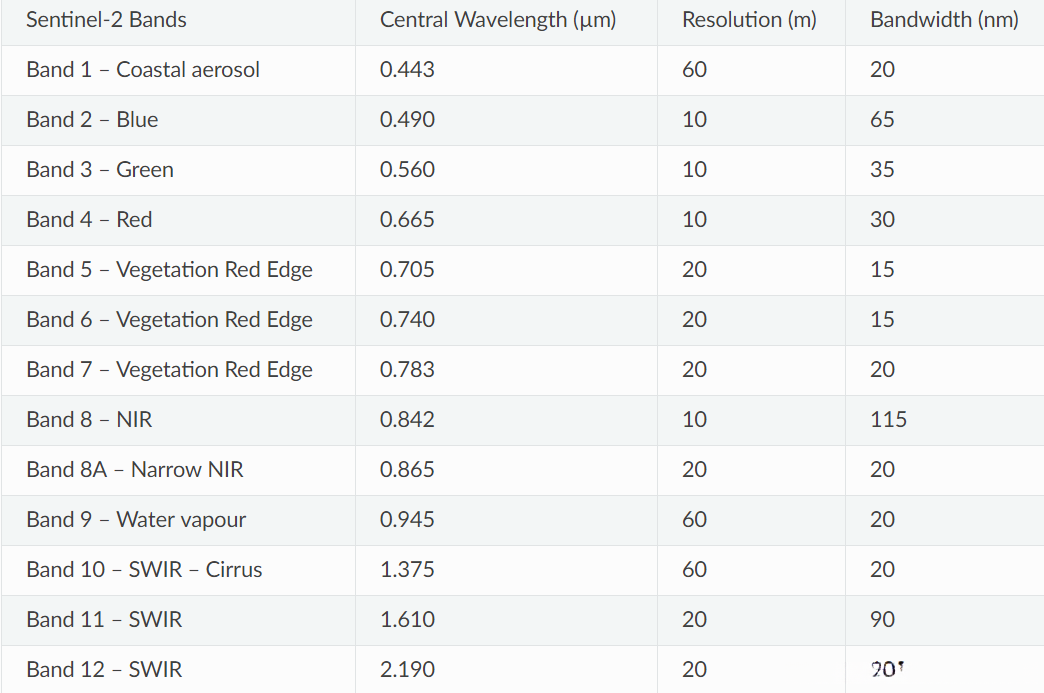1044x693 pixels.
Task: Select the "Band 8A – Narrow NIR" cell
Action: pos(135,470)
